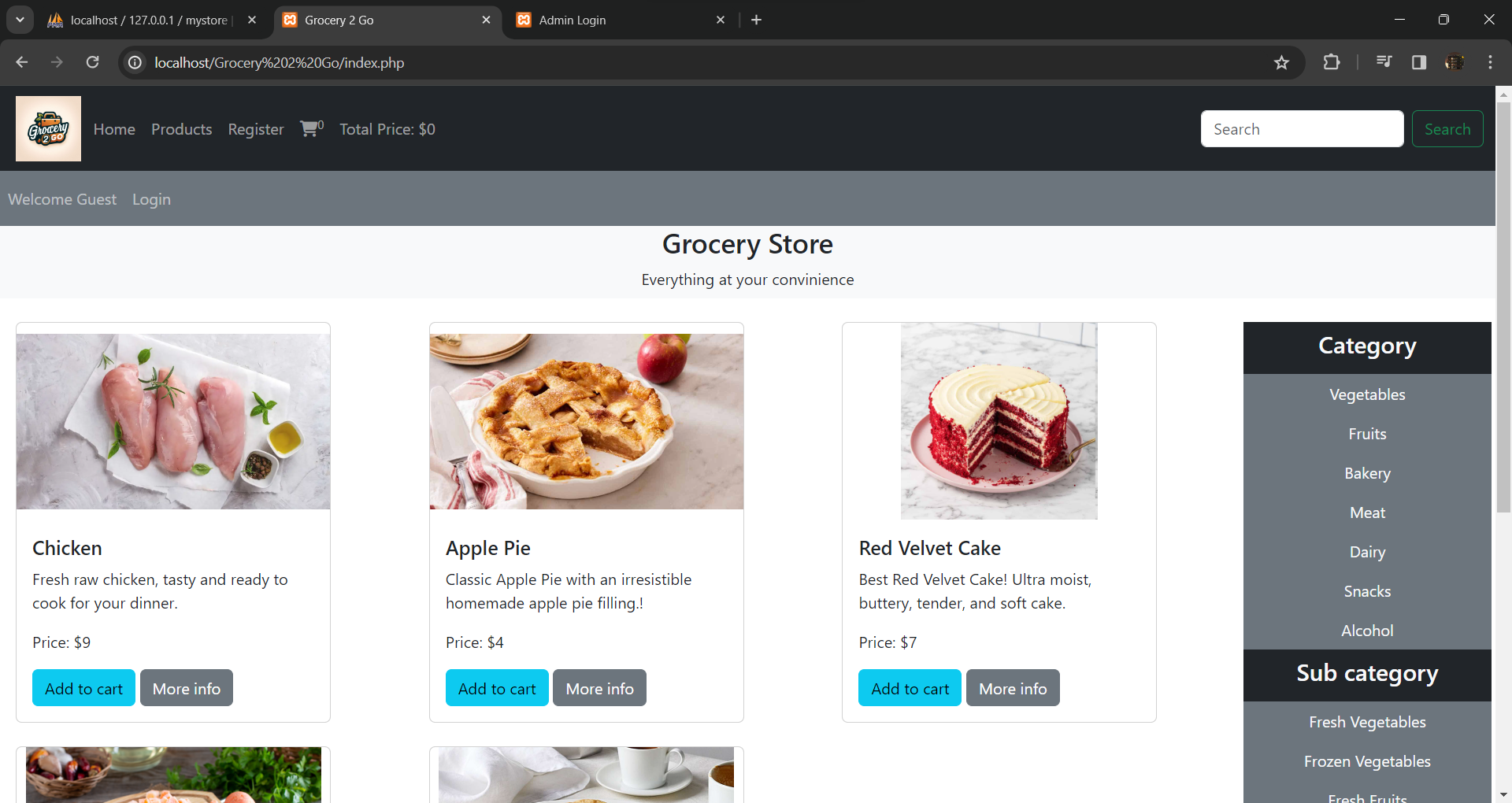The image size is (1512, 803).
Task: Open the Products nav link
Action: (181, 129)
